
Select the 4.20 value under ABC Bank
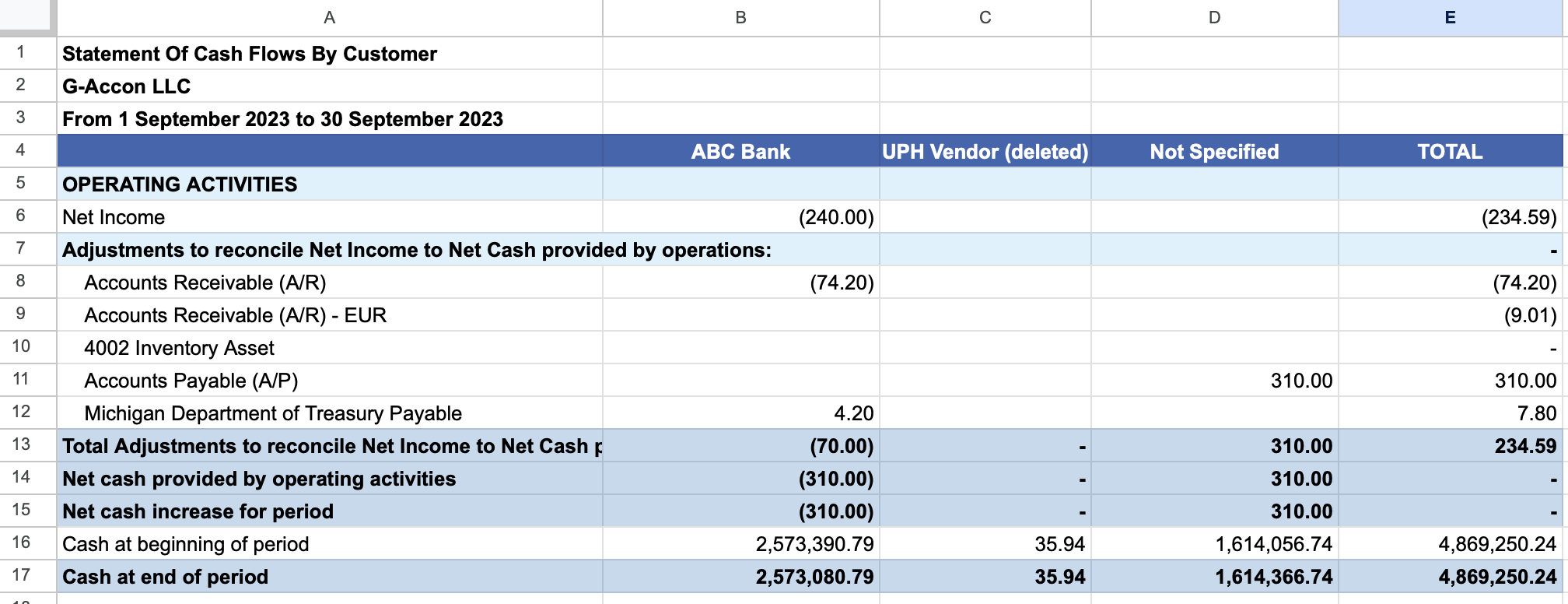click(740, 413)
